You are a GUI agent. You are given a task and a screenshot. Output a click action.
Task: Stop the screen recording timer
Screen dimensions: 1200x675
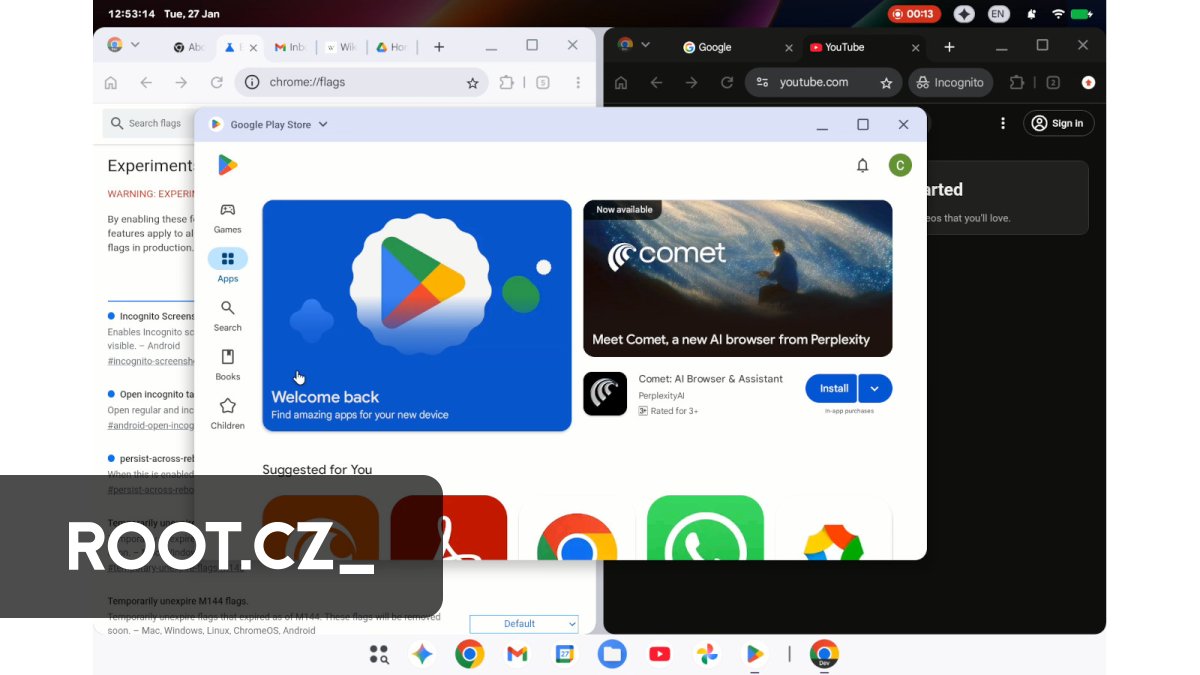pyautogui.click(x=912, y=14)
